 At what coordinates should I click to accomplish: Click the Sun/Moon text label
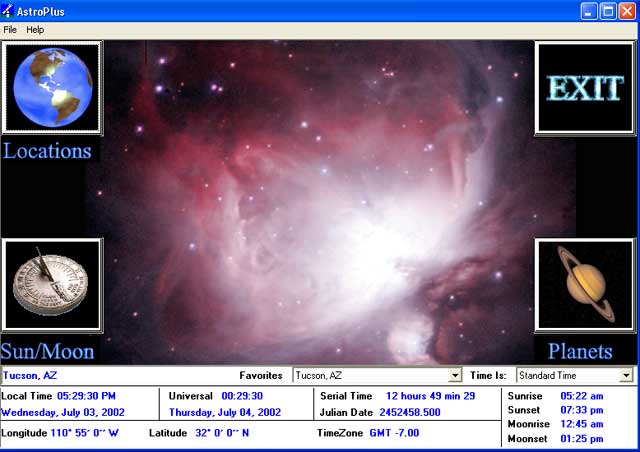(48, 351)
